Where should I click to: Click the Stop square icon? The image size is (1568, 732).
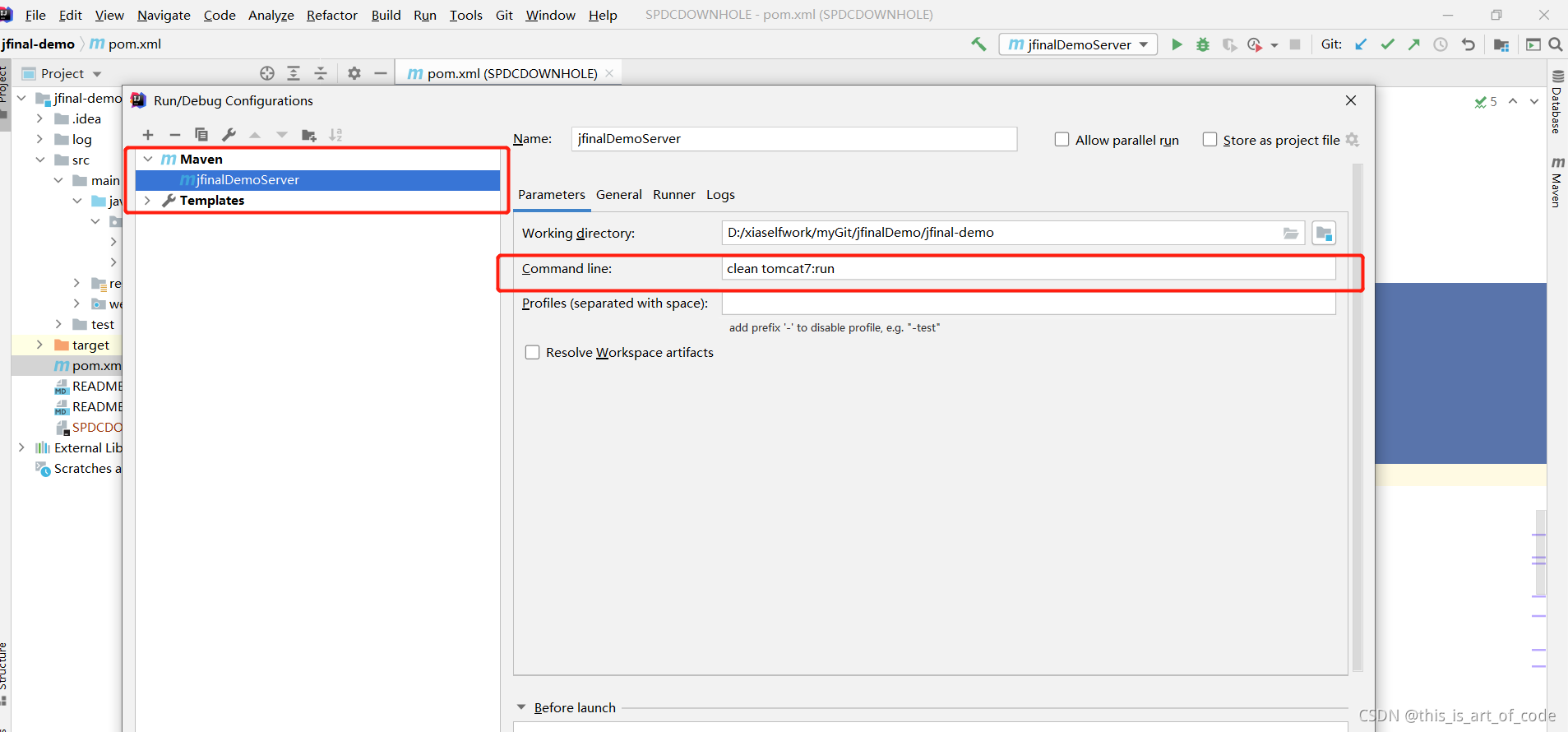pyautogui.click(x=1295, y=44)
